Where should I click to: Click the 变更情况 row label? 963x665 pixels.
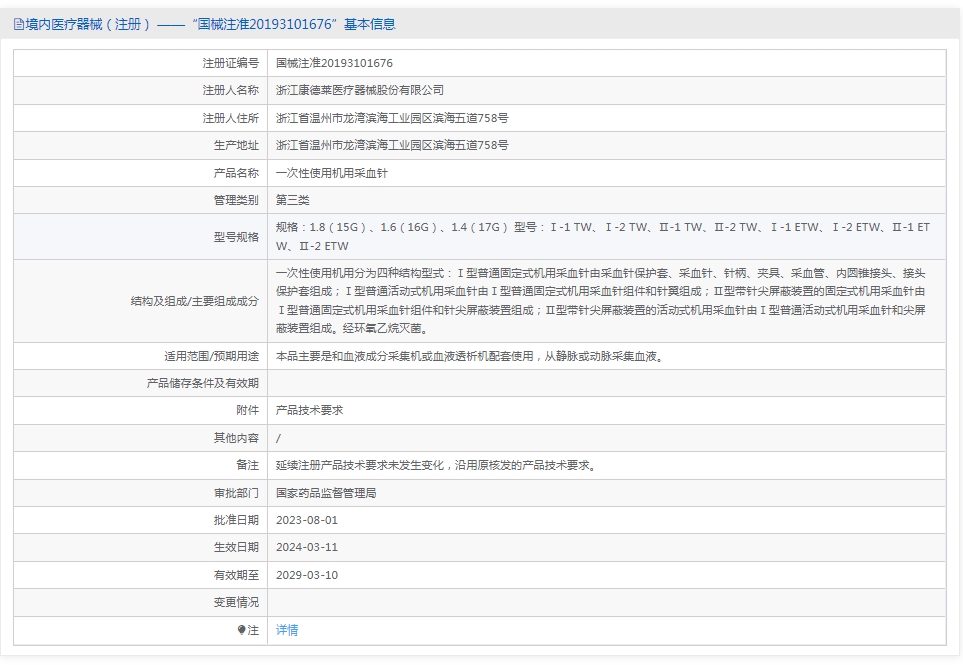(236, 602)
